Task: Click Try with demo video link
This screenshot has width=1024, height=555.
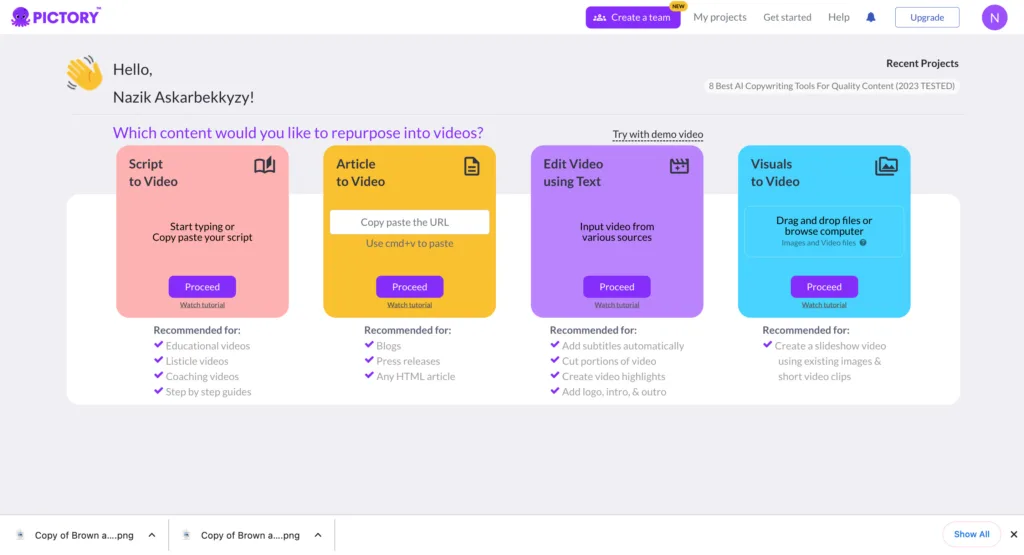Action: coord(658,135)
